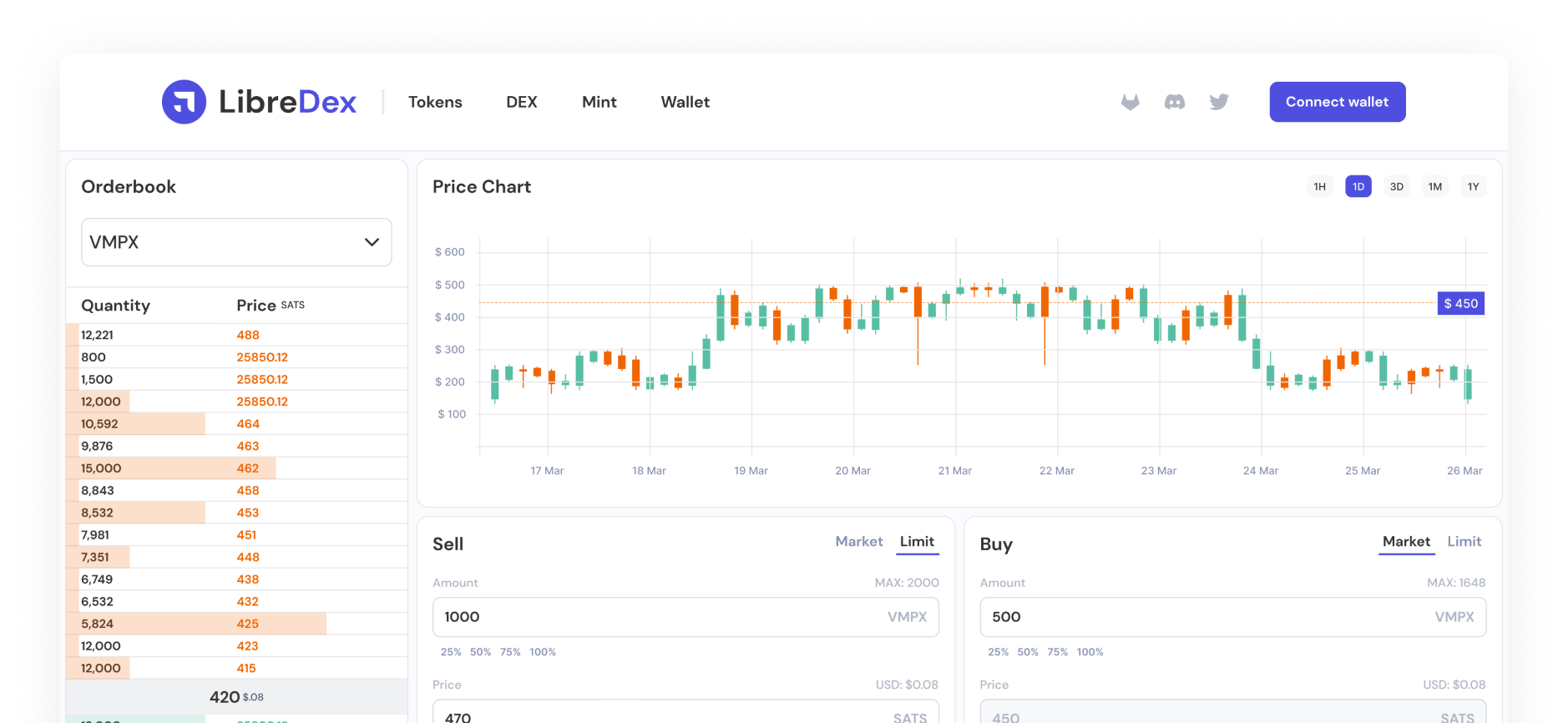Select the 464 price orderbook row
1568x723 pixels.
point(236,424)
